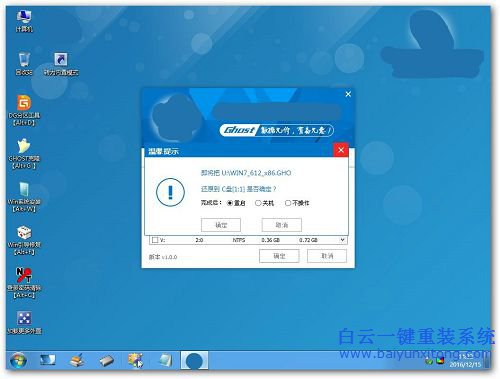
Task: Select the restart radio option after completion
Action: (230, 203)
